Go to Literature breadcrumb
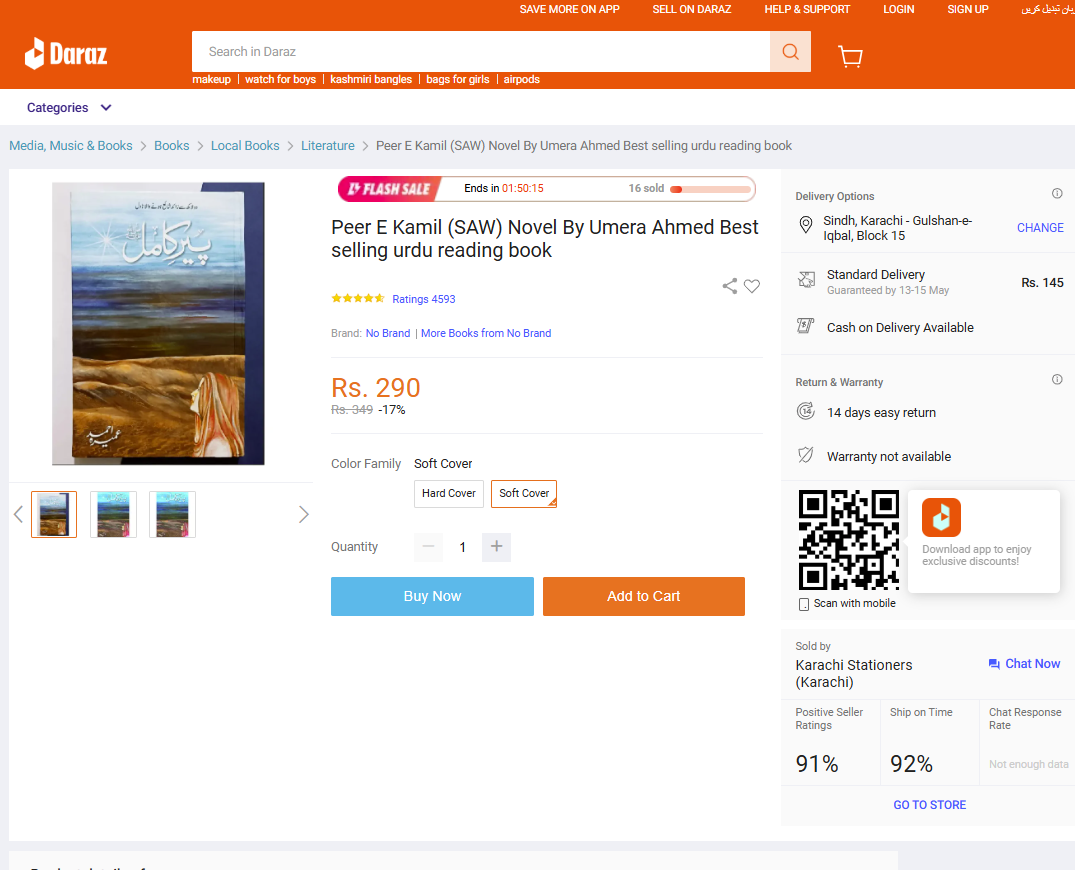Viewport: 1075px width, 870px height. (328, 145)
